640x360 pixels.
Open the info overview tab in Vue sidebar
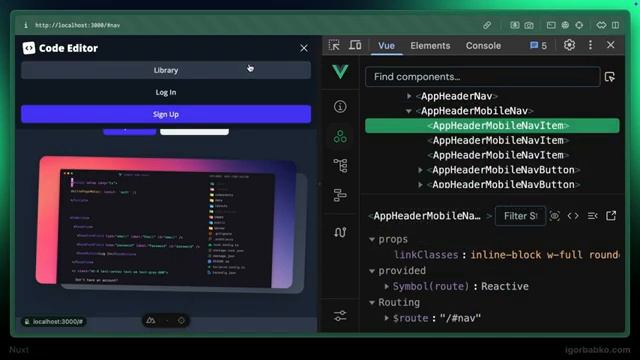click(340, 107)
